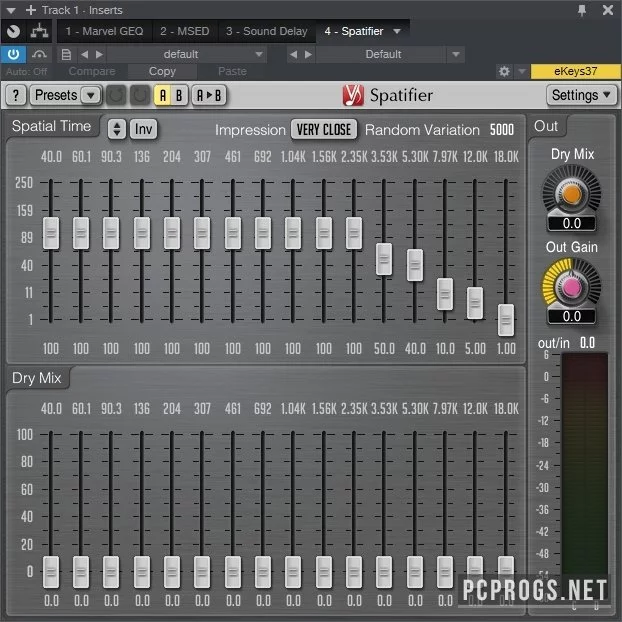Open the 'Default' program dropdown arrow
622x622 pixels.
click(x=456, y=54)
